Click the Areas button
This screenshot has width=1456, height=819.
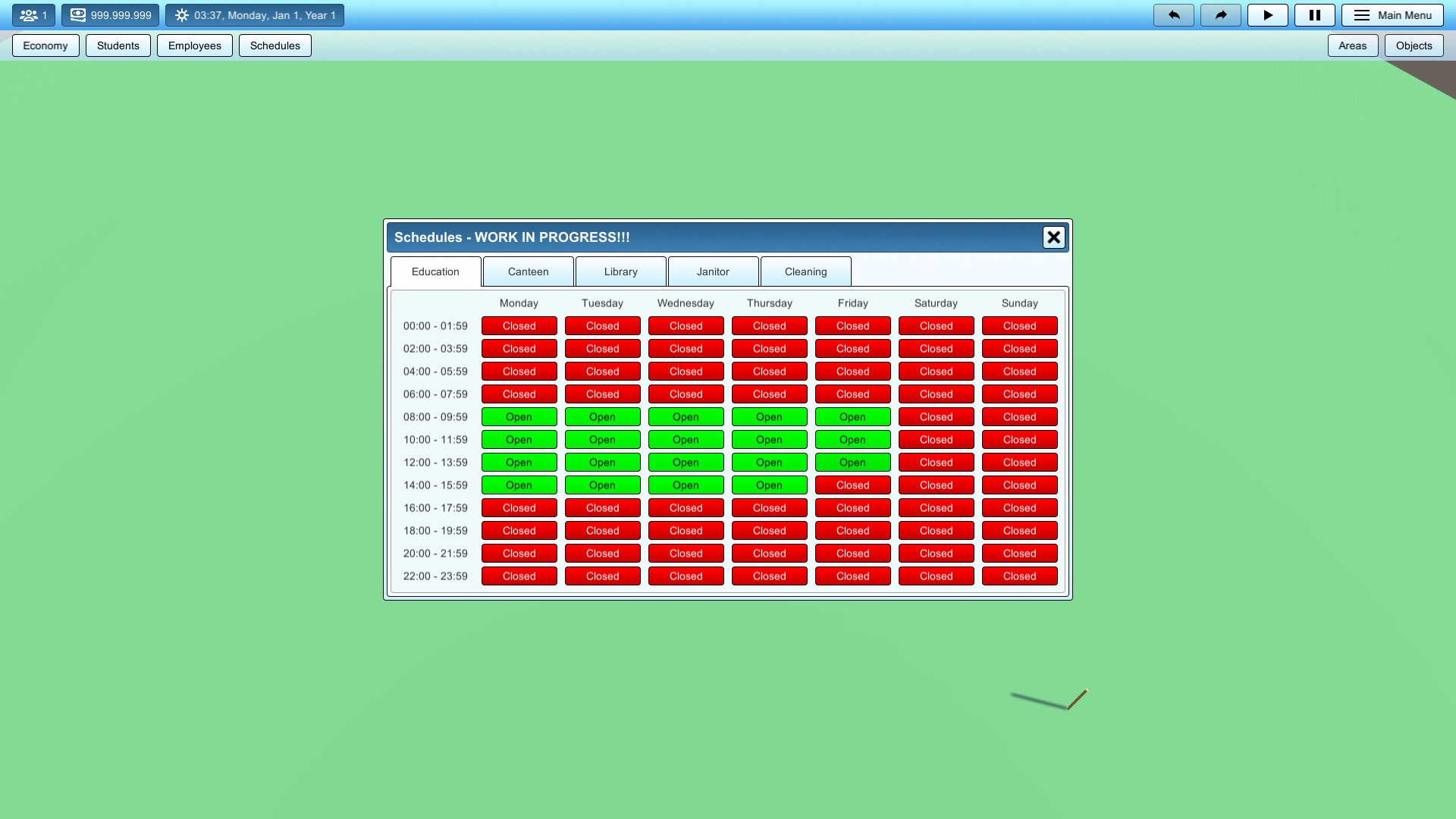(x=1353, y=45)
